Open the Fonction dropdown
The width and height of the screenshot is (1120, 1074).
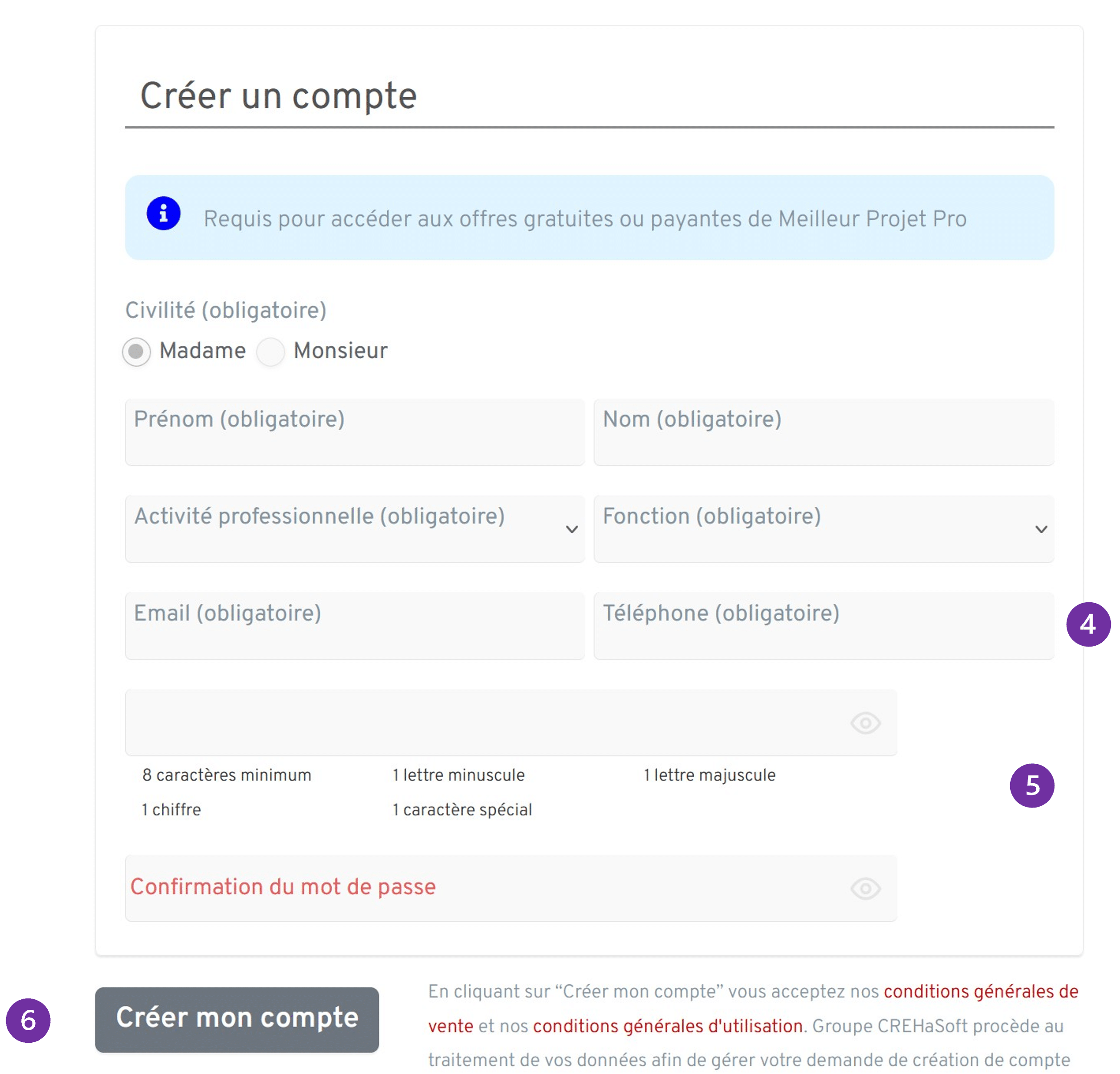pos(823,529)
